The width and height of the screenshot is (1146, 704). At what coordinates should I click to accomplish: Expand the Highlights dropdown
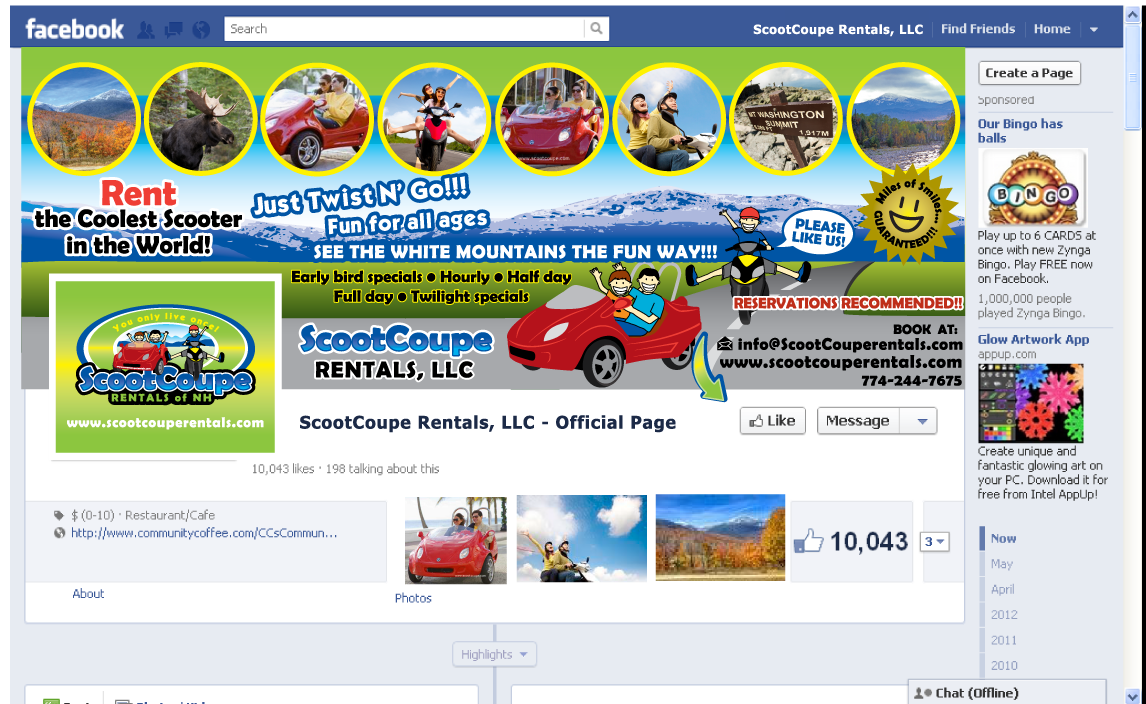tap(495, 655)
